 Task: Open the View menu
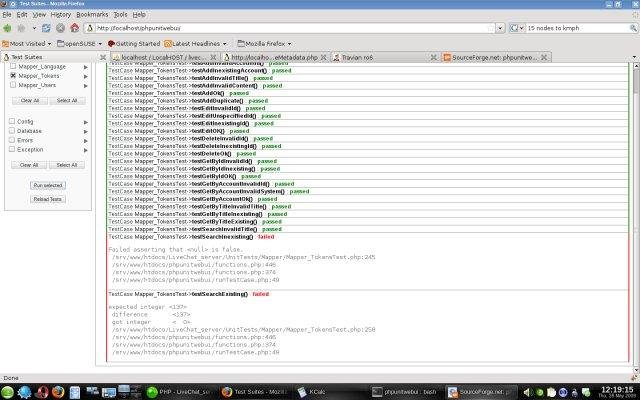39,14
